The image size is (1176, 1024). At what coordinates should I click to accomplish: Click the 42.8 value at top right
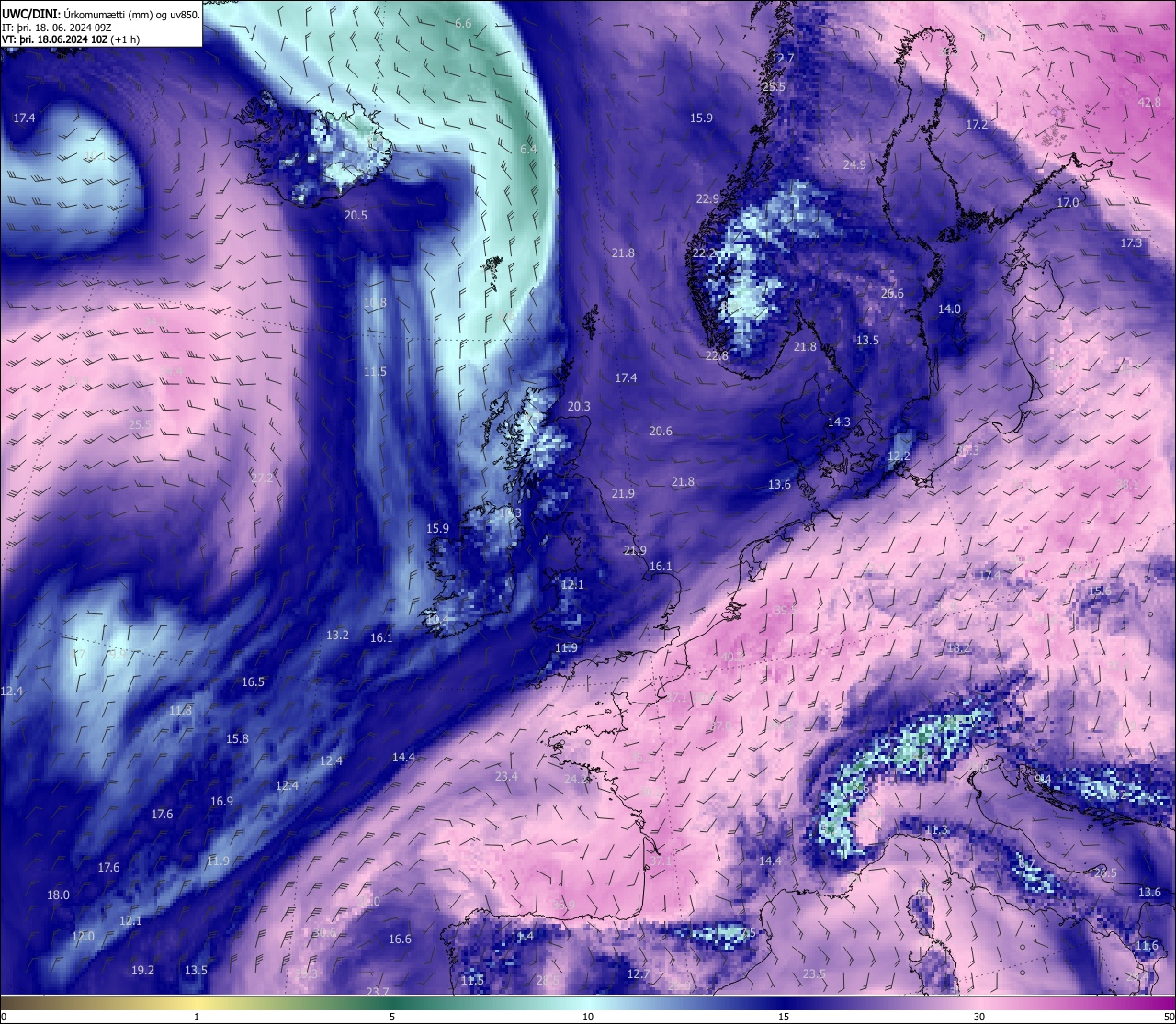(1149, 103)
